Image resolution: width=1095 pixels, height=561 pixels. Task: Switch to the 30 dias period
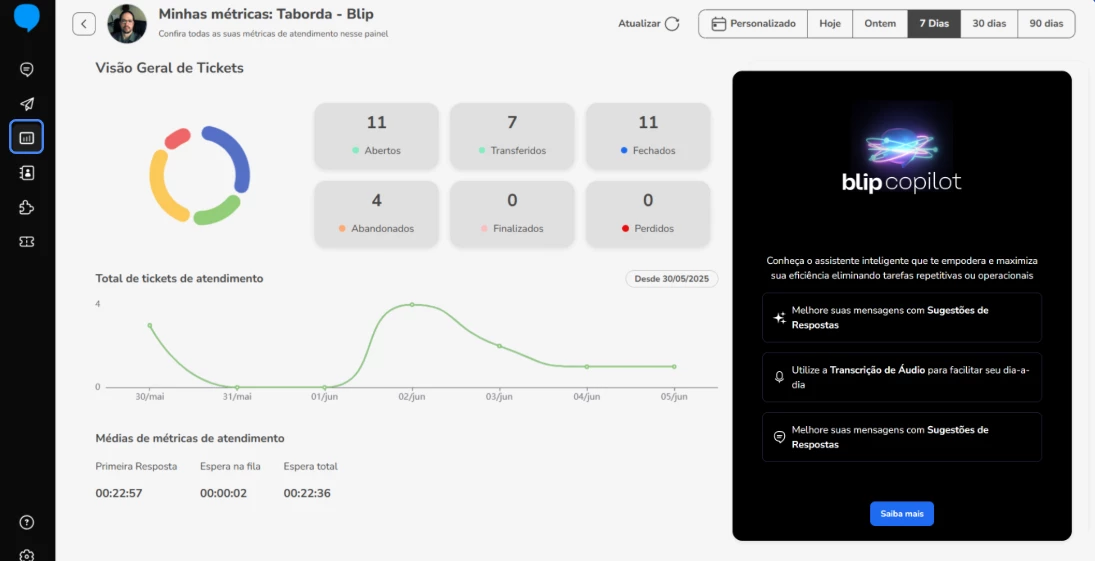click(x=989, y=24)
